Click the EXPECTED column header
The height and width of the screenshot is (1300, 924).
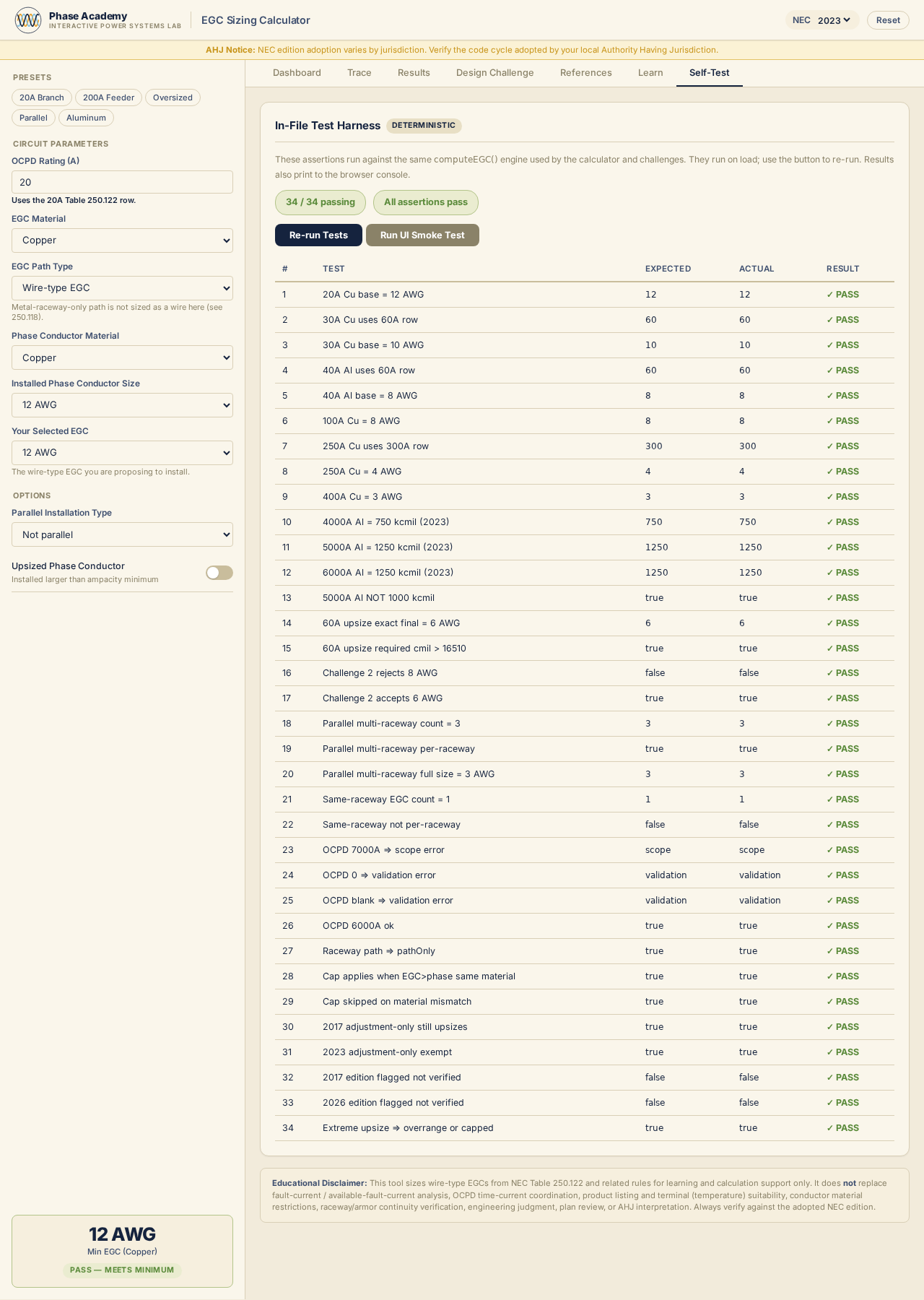tap(668, 269)
